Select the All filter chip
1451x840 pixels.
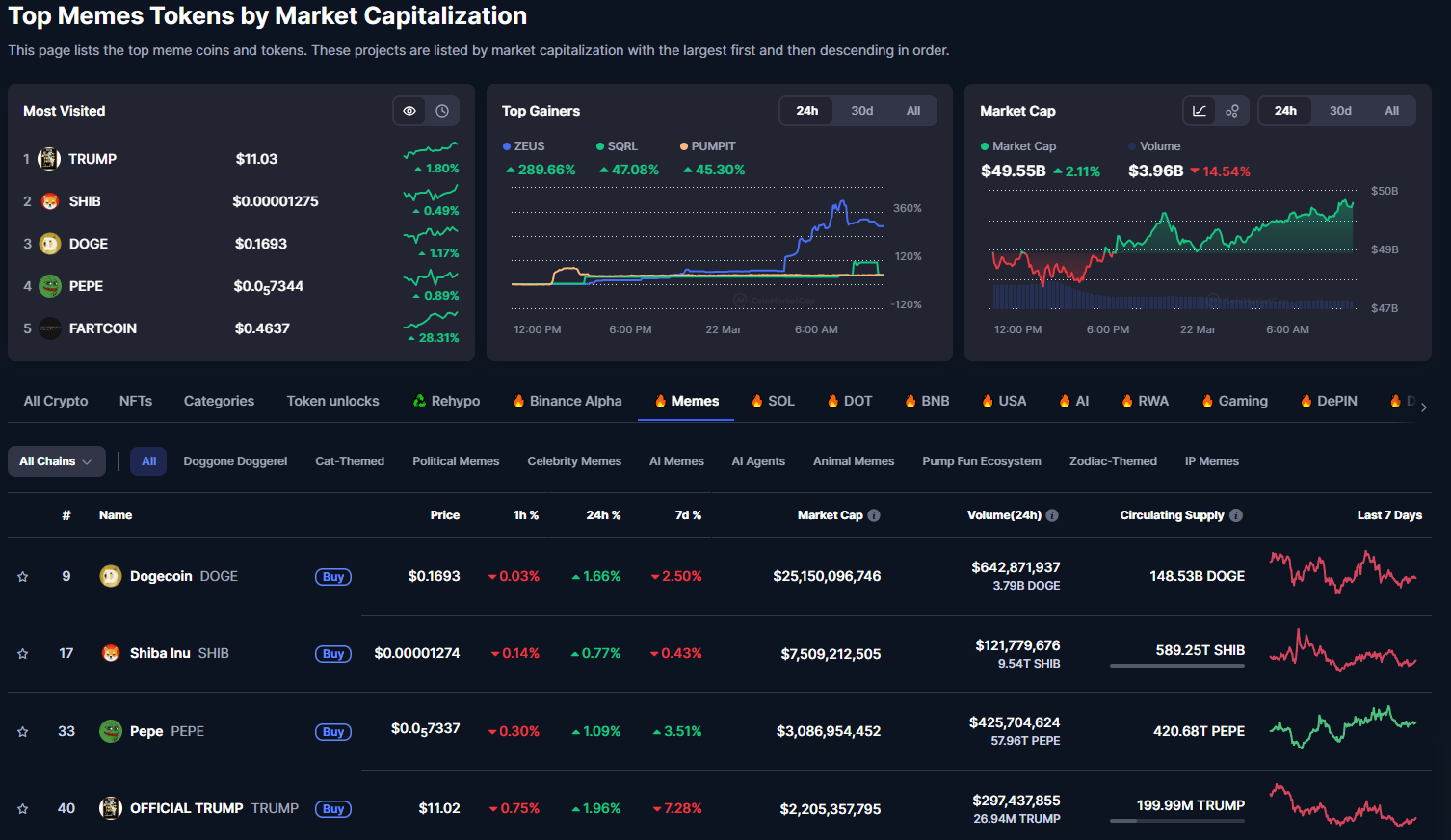tap(148, 461)
